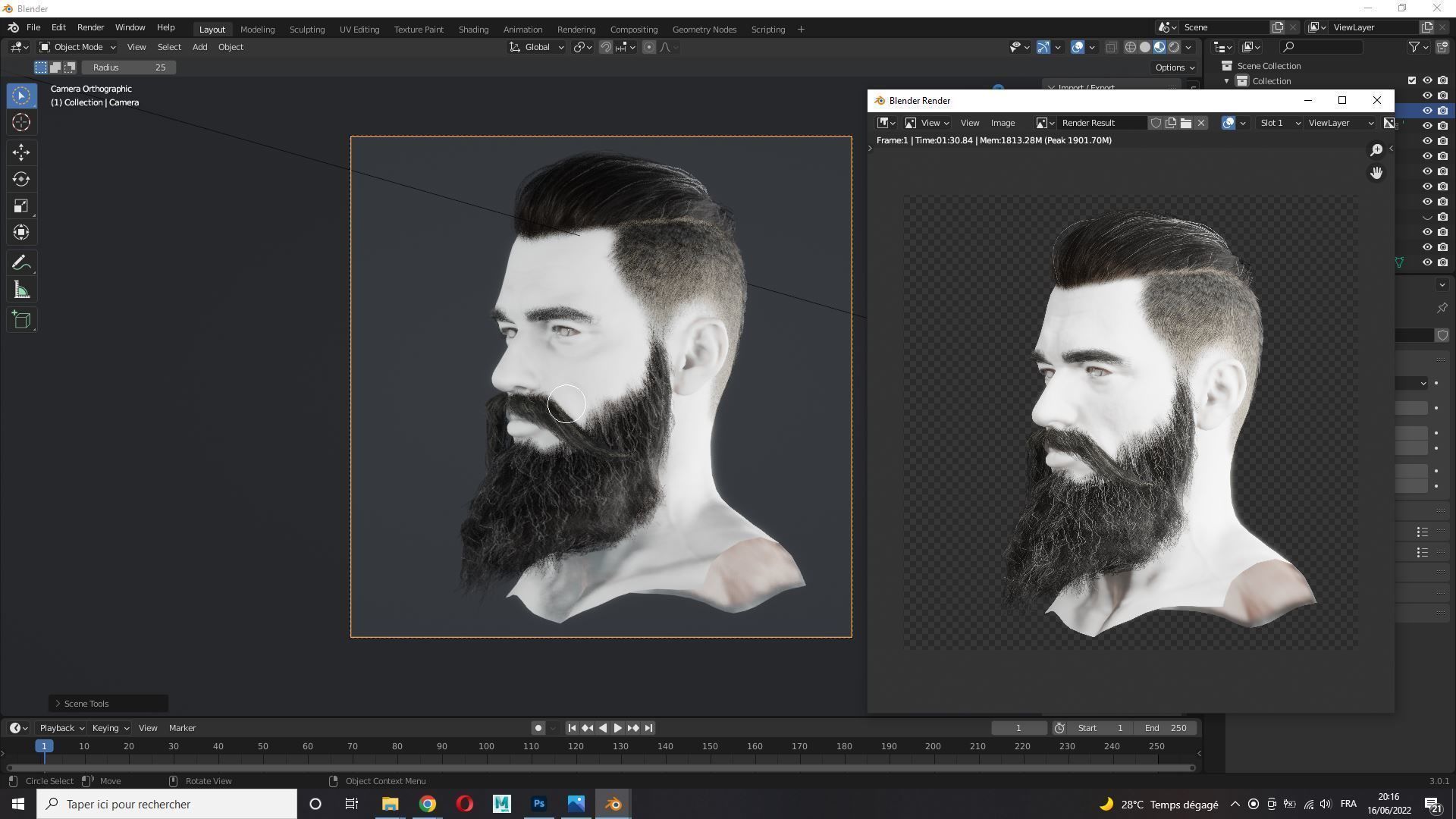
Task: Select the Annotate tool
Action: pos(21,263)
